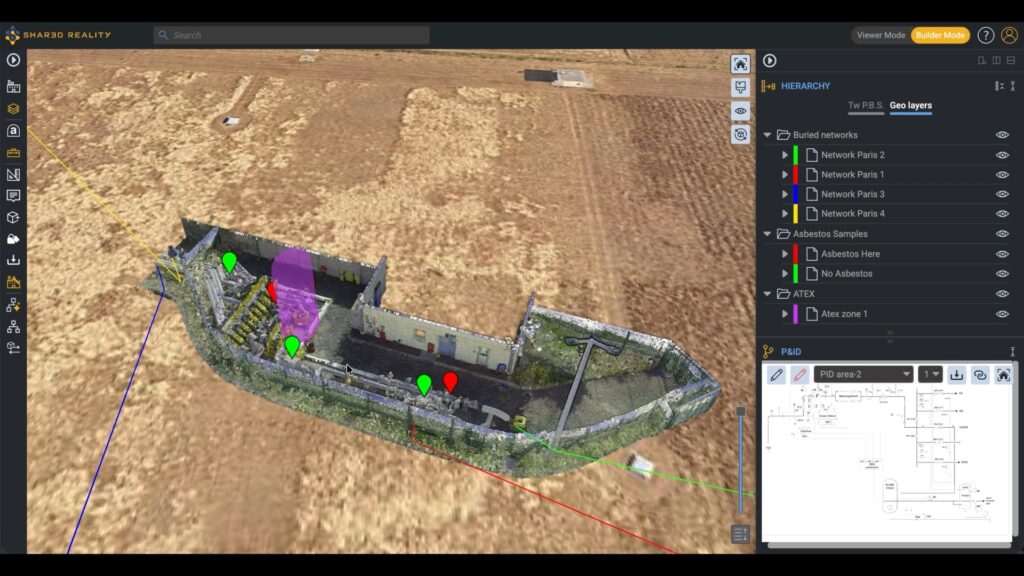Select the 3D cube object tool

(11, 217)
